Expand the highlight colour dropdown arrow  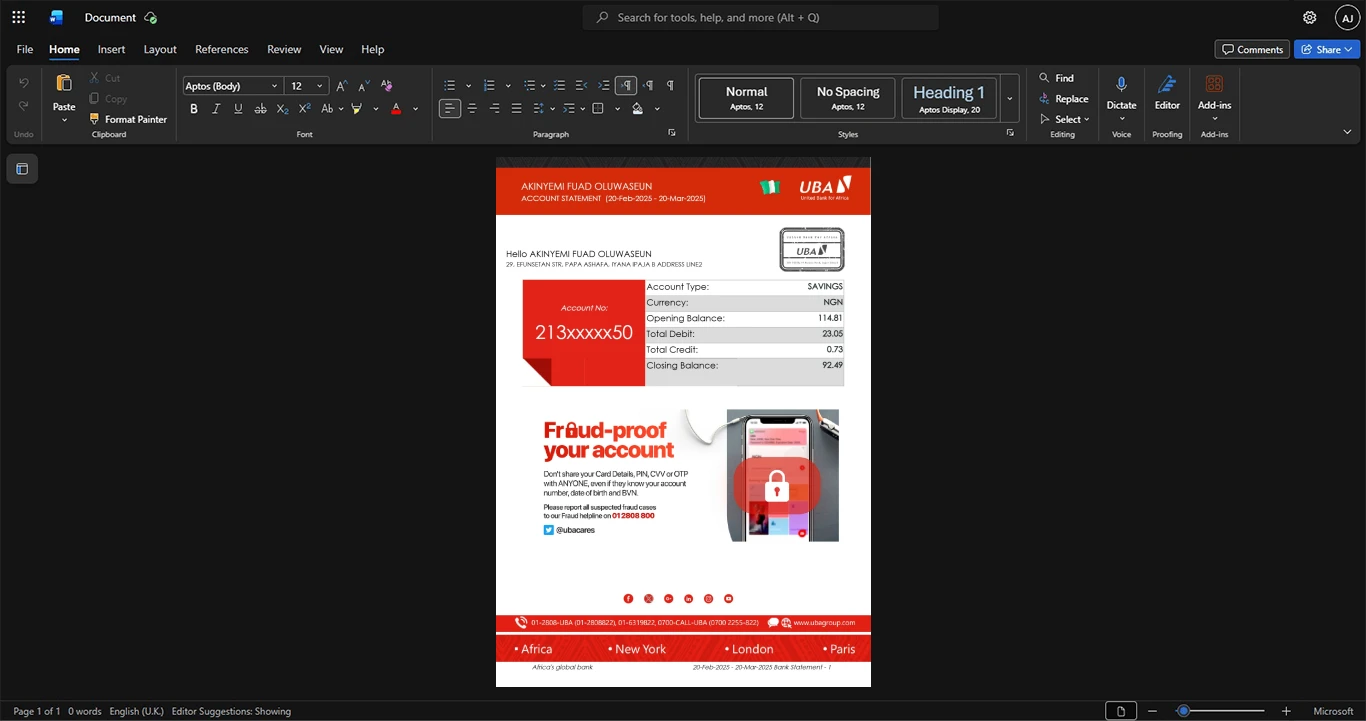pyautogui.click(x=376, y=109)
